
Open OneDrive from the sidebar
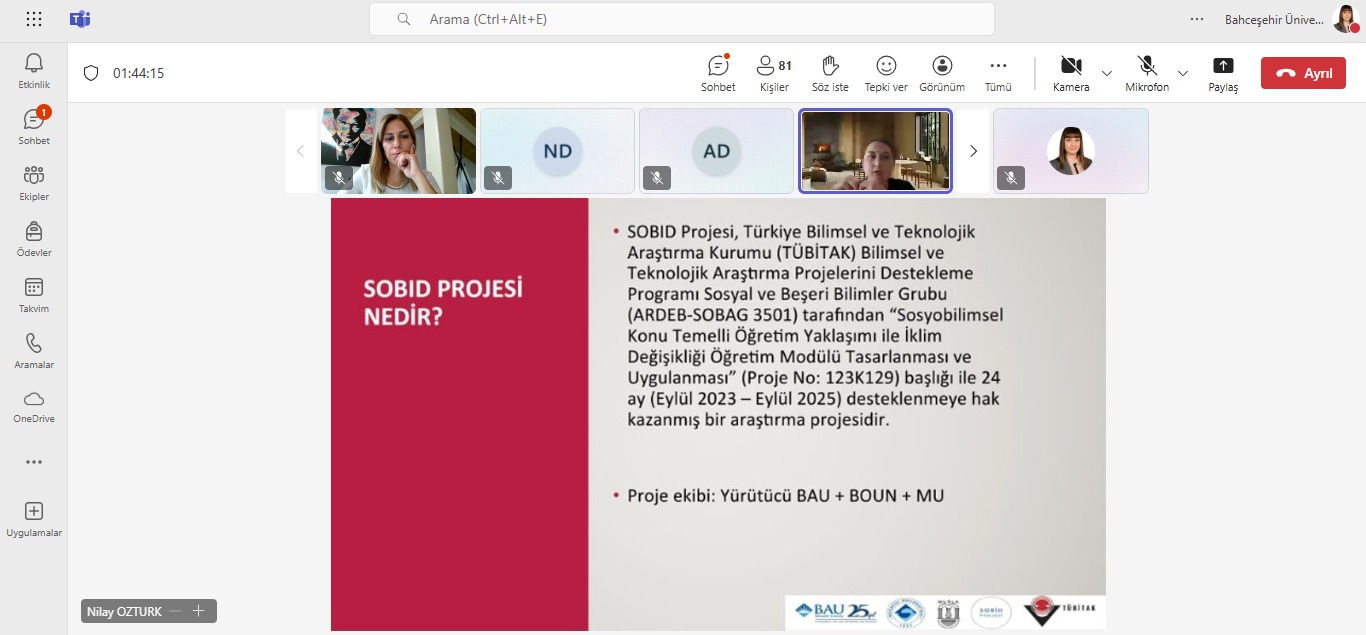[x=33, y=406]
